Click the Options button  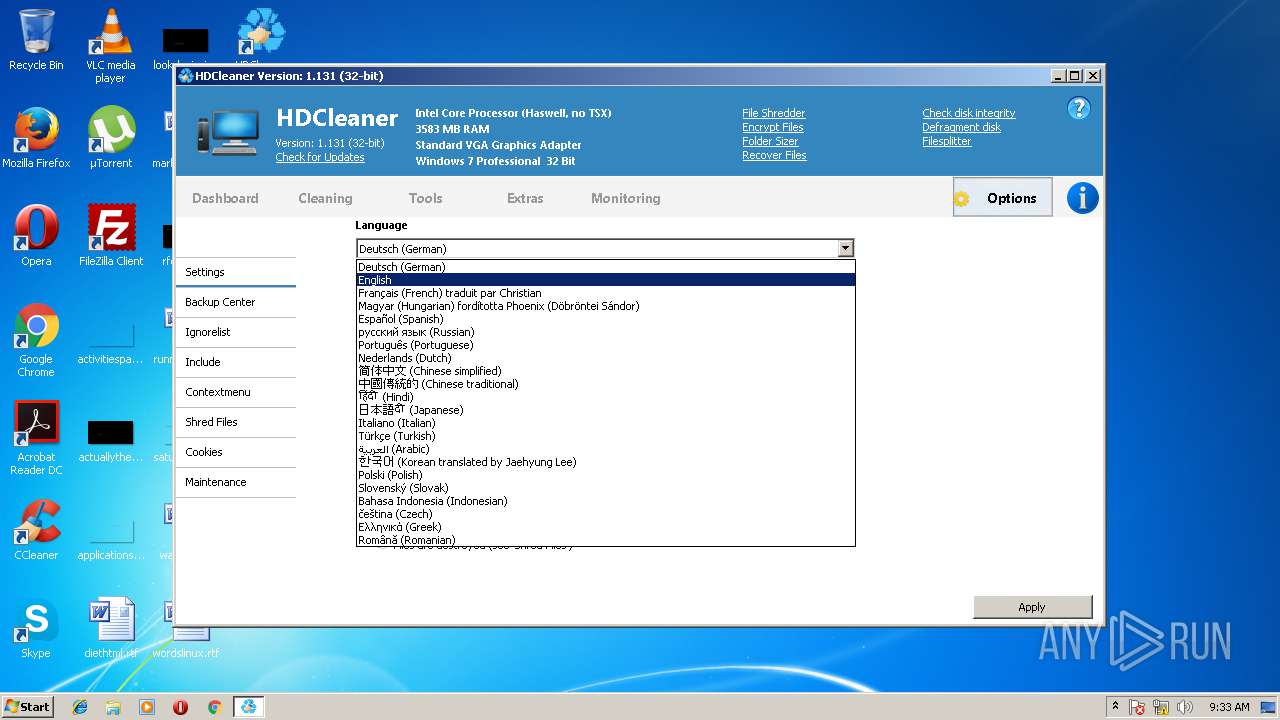1002,198
